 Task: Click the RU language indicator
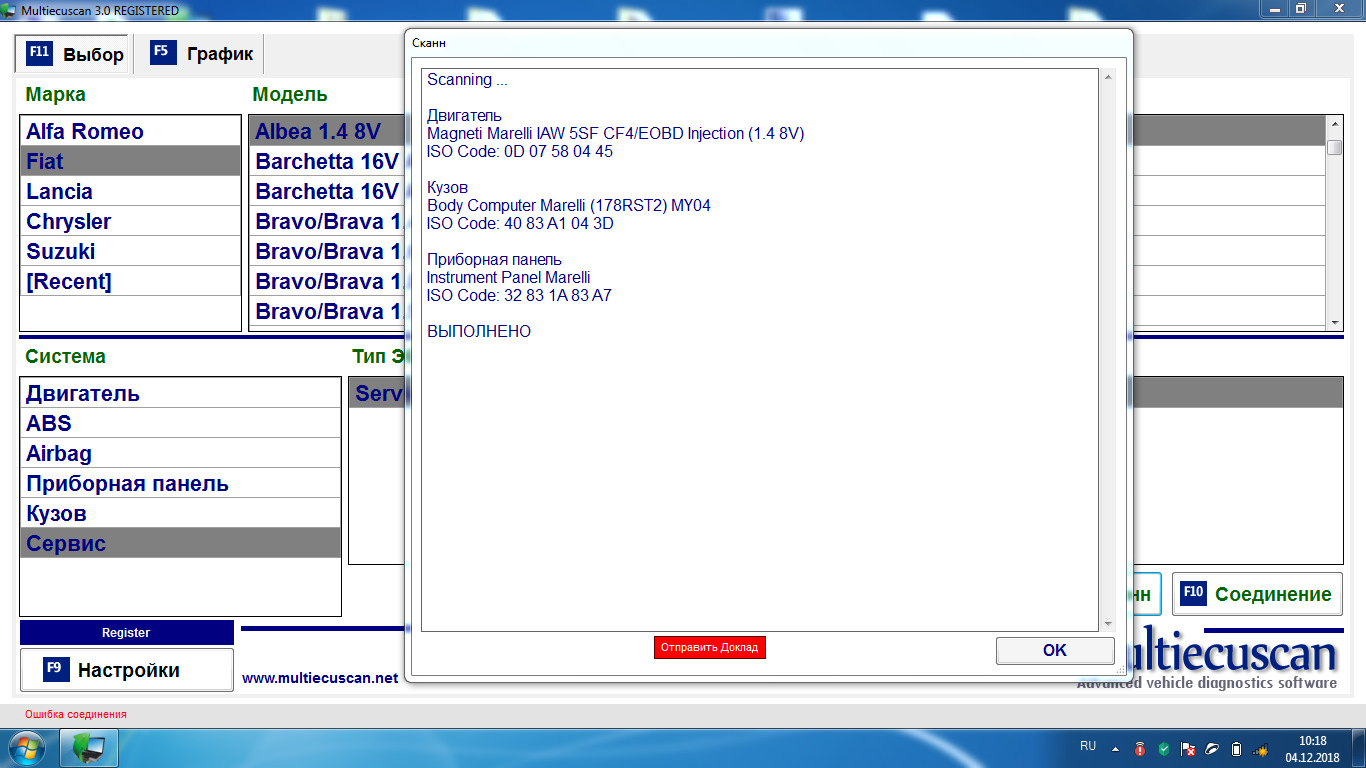[1088, 746]
